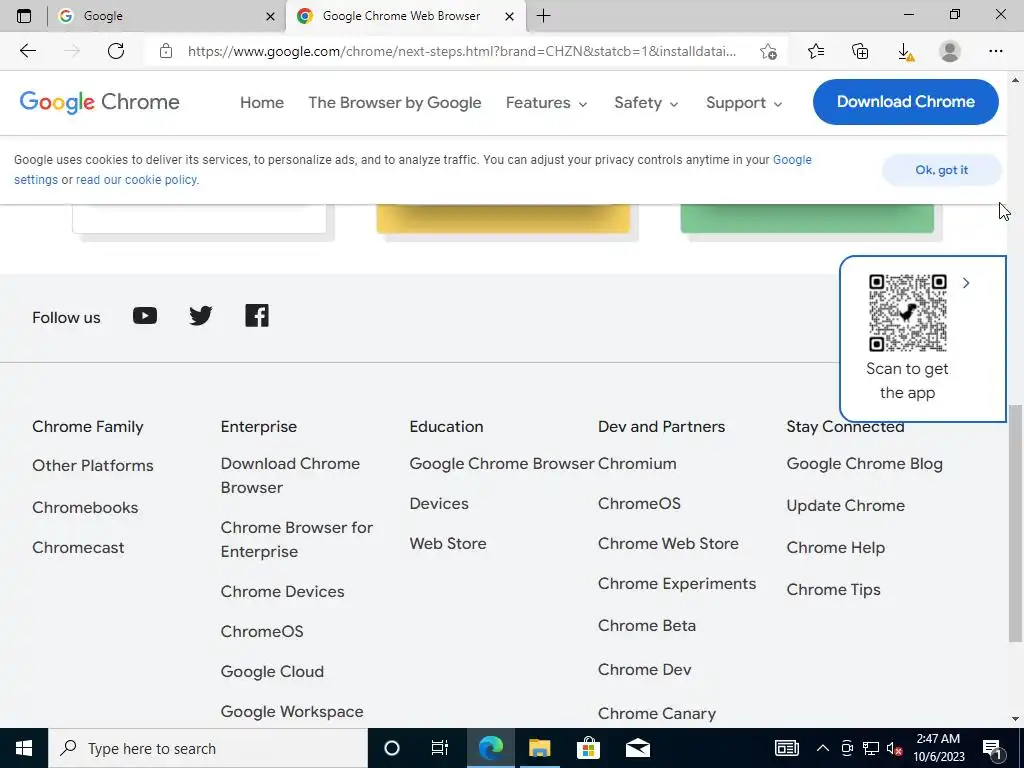Image resolution: width=1024 pixels, height=768 pixels.
Task: Open Chrome Web Store link
Action: point(668,543)
